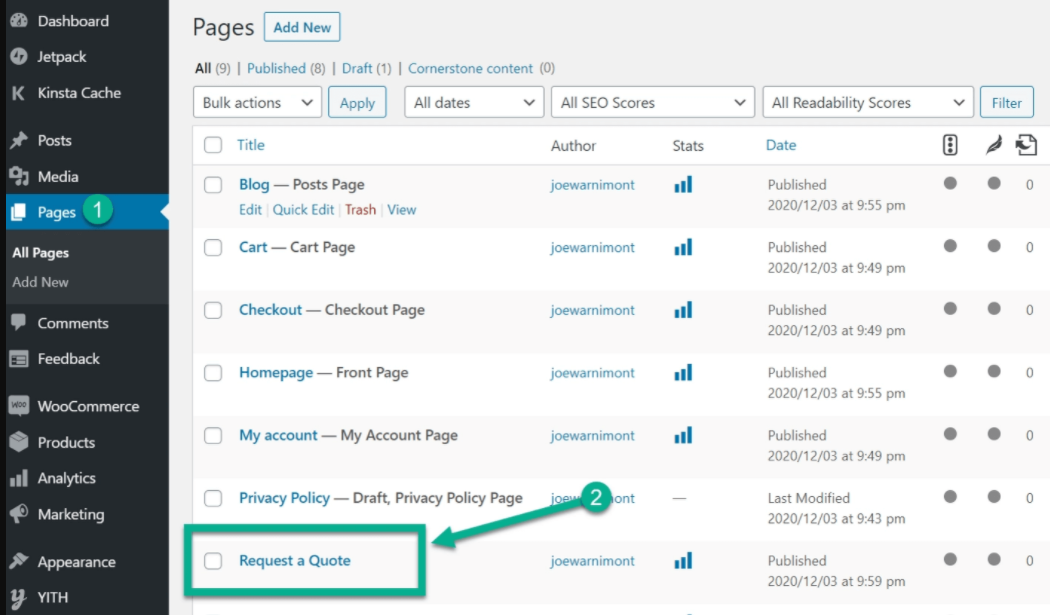Click the Quick Edit link under Blog
Screen dimensions: 1050x615
(x=303, y=210)
